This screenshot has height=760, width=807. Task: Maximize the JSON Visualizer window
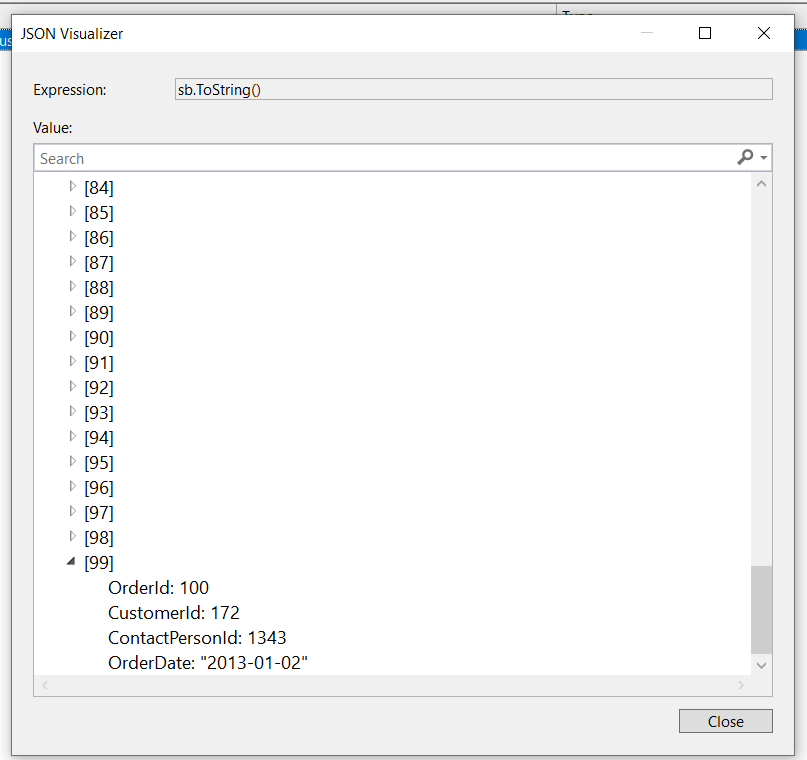click(x=705, y=33)
